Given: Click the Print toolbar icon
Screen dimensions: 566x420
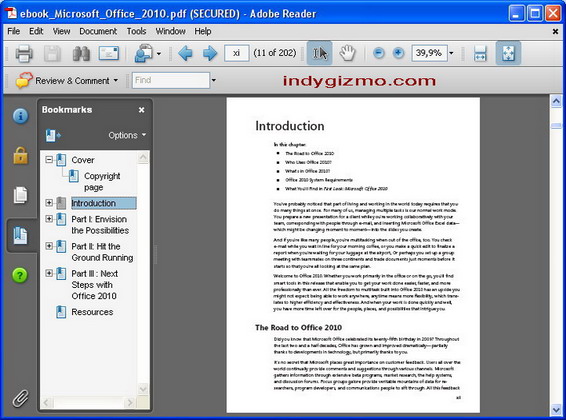Looking at the screenshot, I should point(24,53).
